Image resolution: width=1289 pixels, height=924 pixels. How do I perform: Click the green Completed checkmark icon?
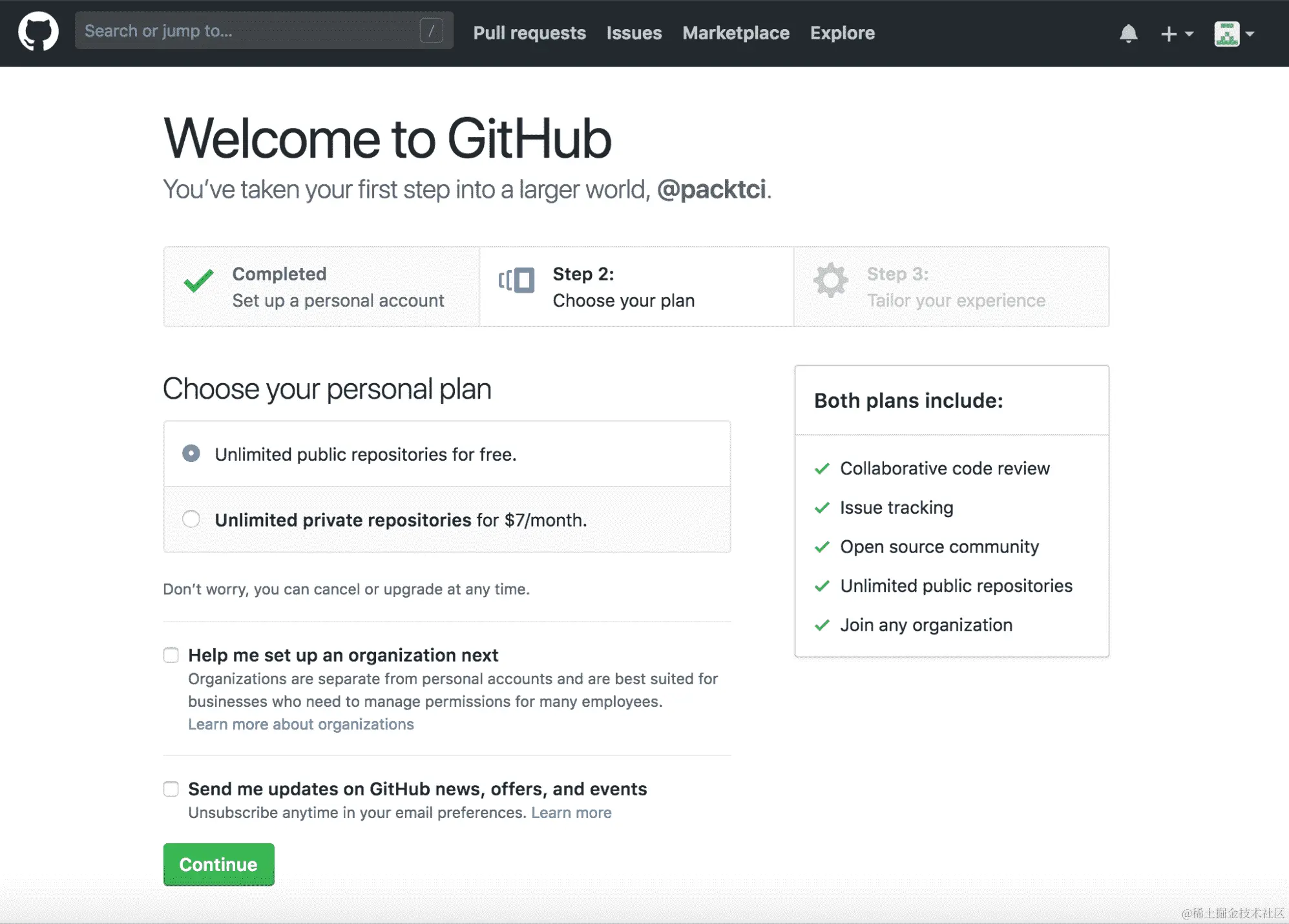point(198,281)
